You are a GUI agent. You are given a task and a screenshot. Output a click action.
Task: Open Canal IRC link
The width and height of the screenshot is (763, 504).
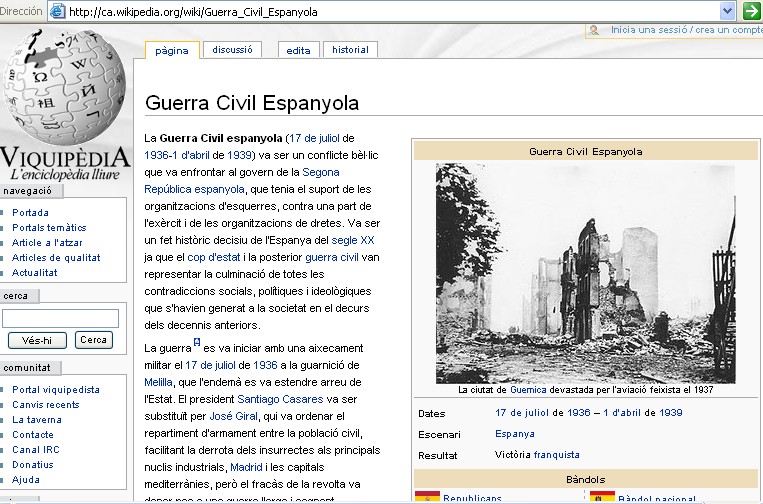tap(36, 450)
